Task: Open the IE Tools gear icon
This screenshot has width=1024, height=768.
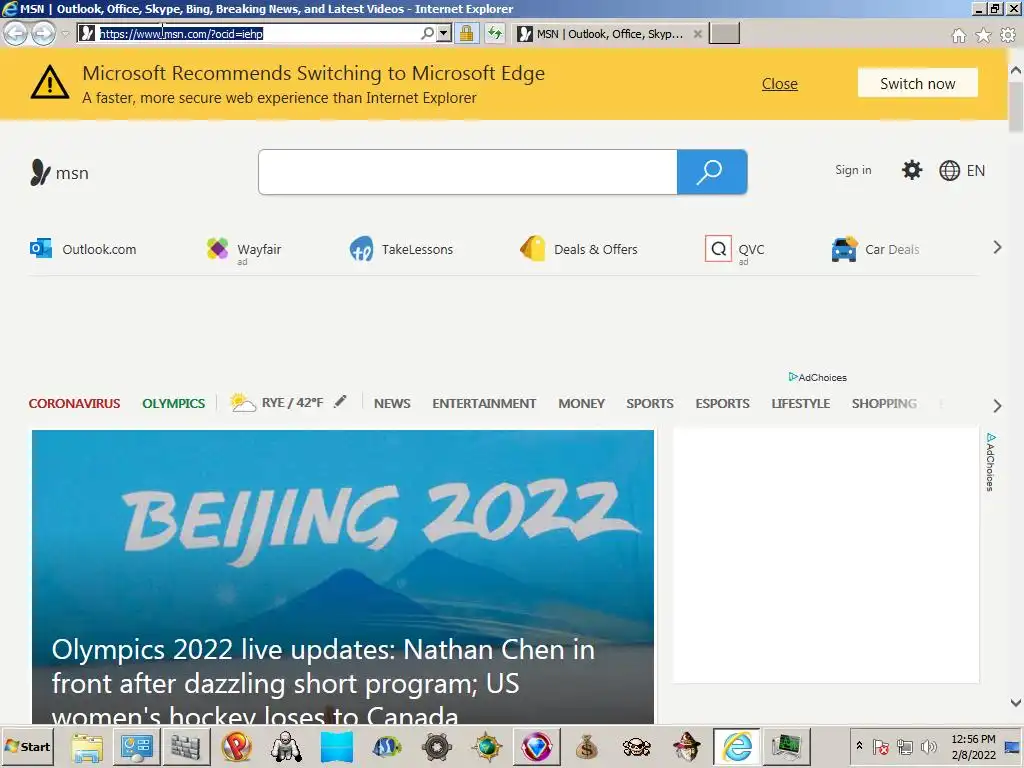Action: tap(1008, 35)
